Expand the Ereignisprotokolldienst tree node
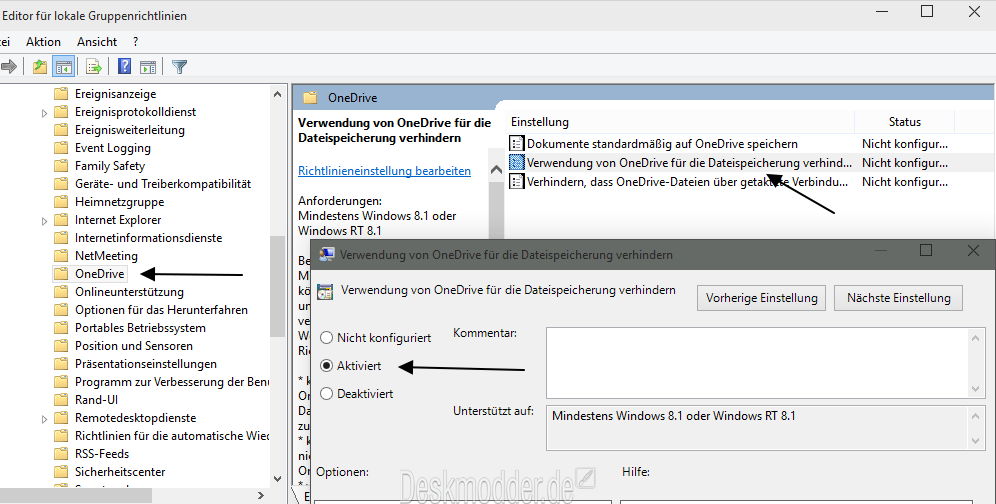The height and width of the screenshot is (504, 996). 44,112
